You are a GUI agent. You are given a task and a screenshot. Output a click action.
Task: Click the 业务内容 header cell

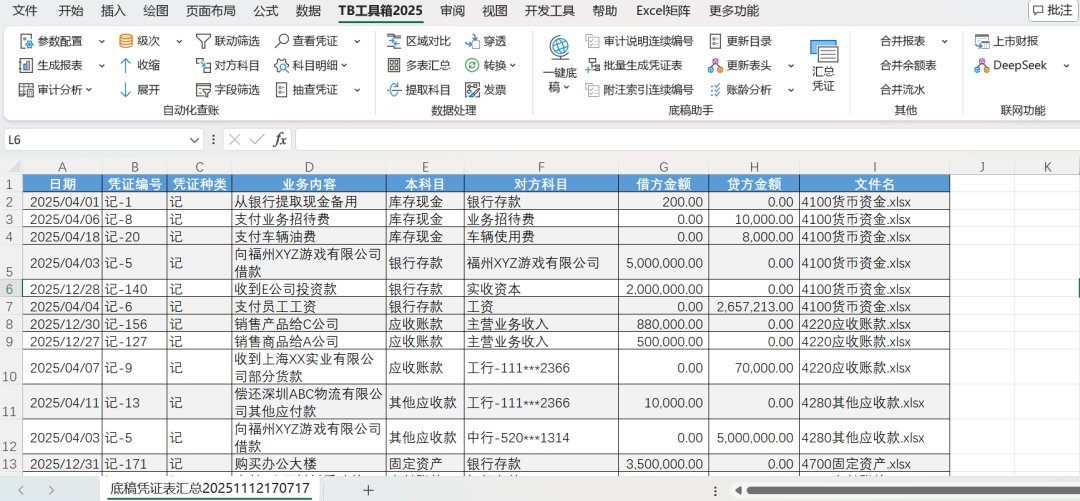(x=309, y=184)
